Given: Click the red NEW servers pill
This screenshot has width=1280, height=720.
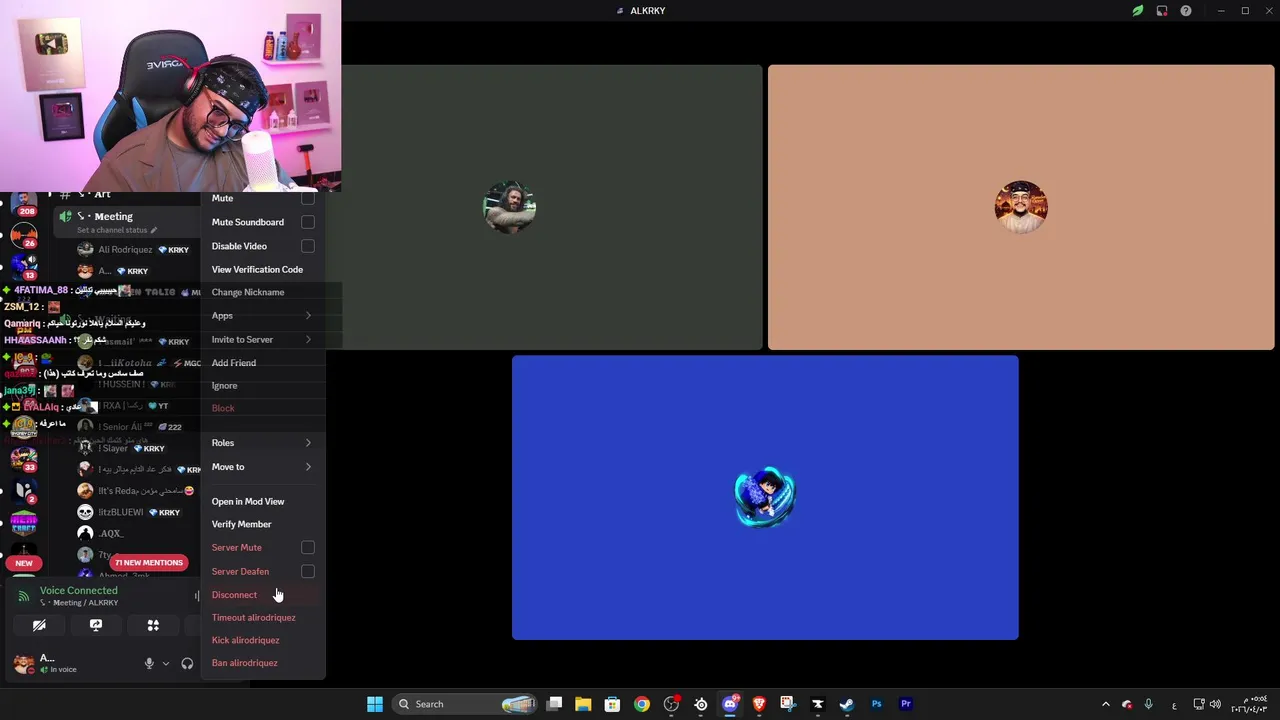Looking at the screenshot, I should [24, 563].
